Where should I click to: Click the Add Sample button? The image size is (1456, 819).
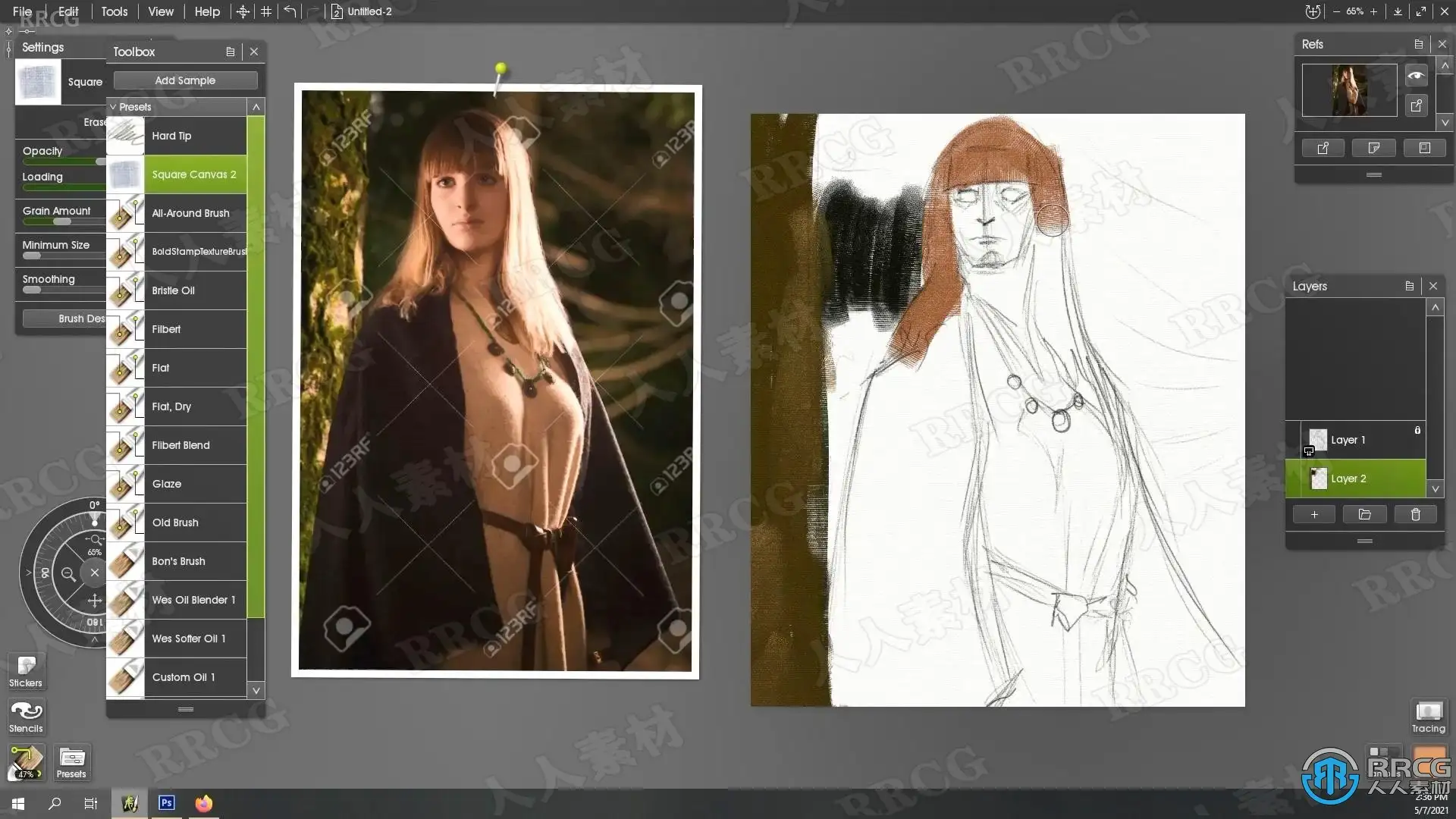pos(185,80)
